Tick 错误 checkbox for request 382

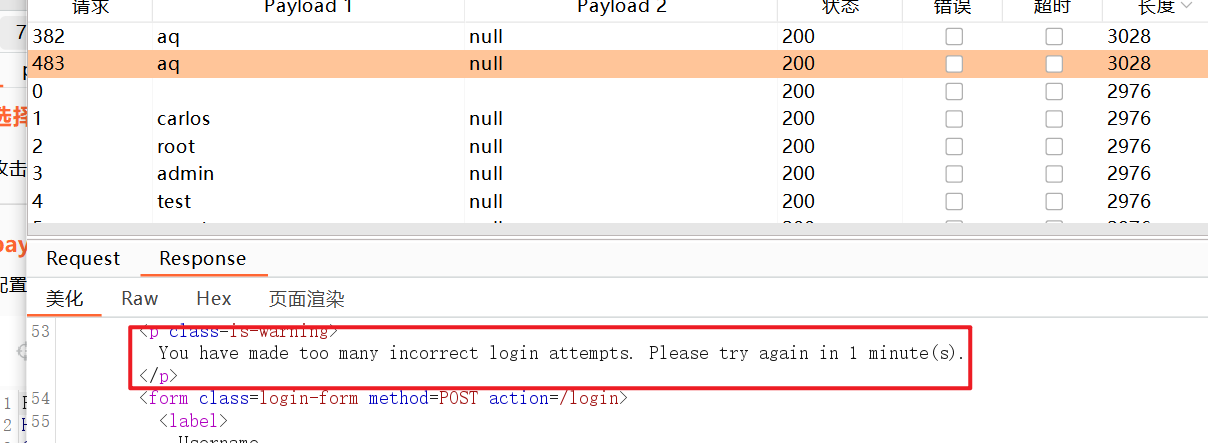pos(954,37)
